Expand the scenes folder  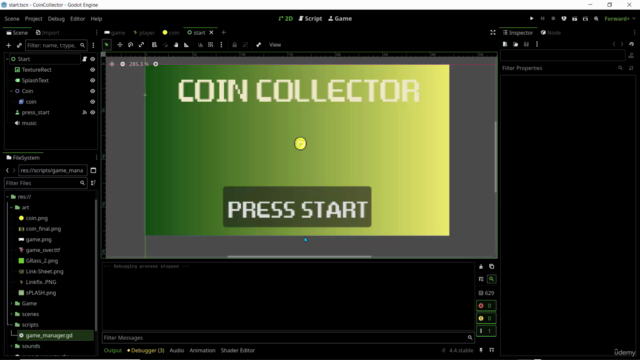[11, 314]
